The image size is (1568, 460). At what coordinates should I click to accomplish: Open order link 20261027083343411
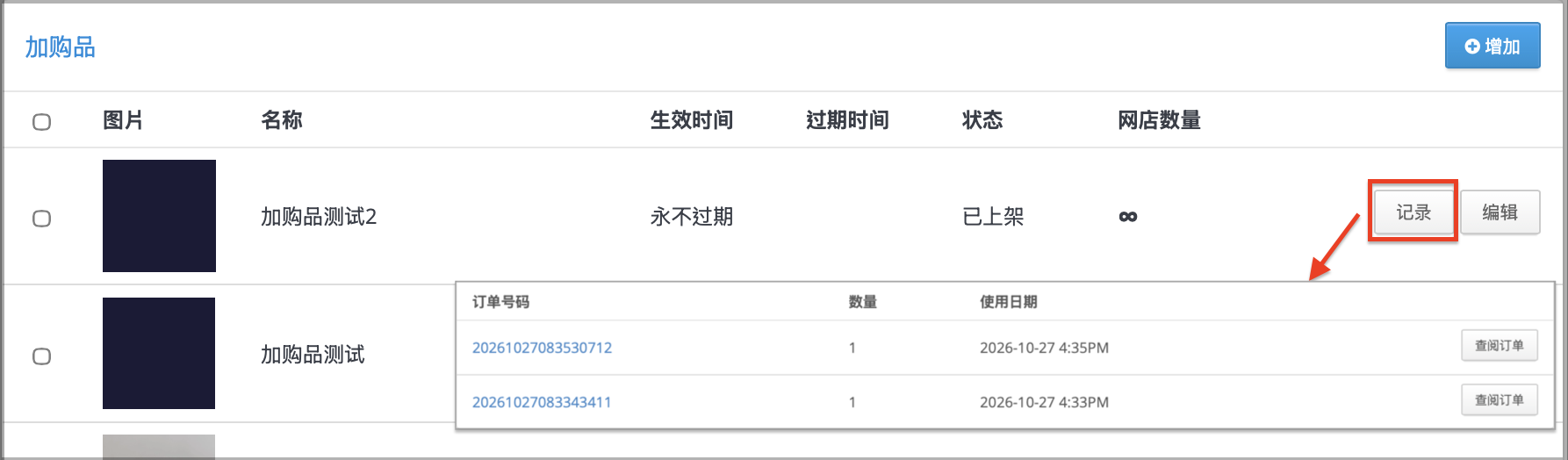[x=542, y=402]
